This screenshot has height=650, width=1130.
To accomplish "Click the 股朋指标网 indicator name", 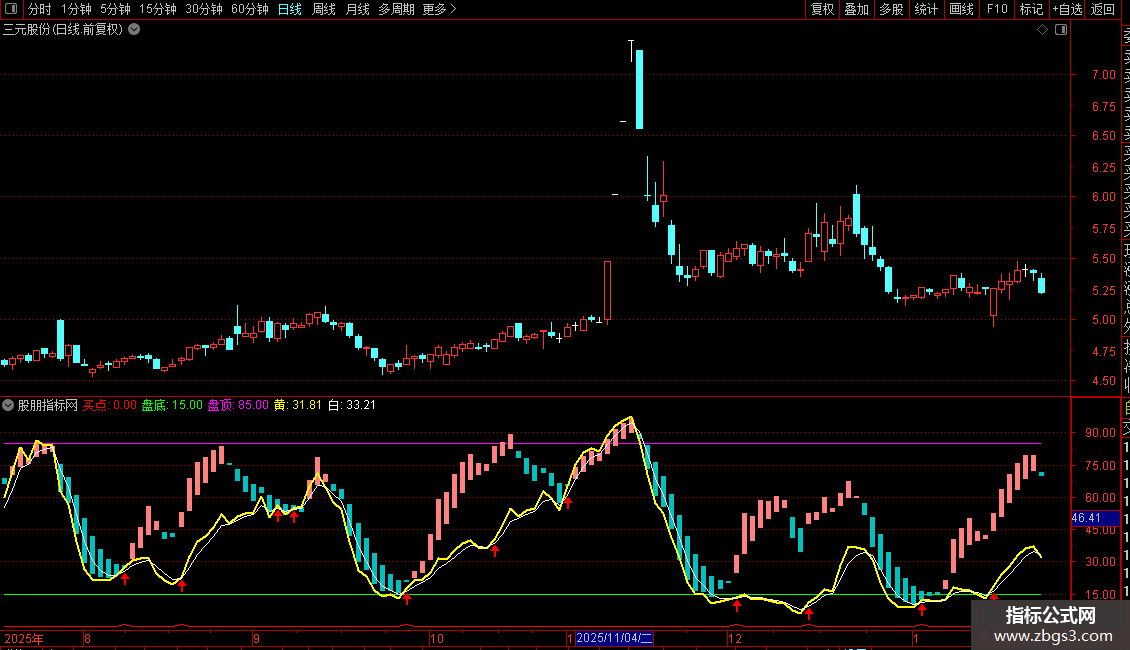I will (48, 405).
